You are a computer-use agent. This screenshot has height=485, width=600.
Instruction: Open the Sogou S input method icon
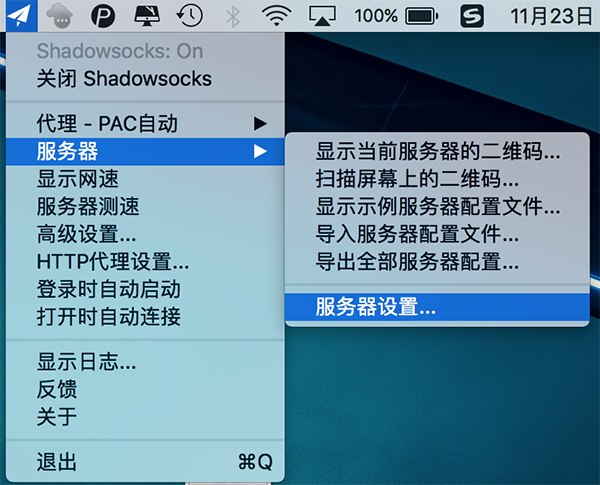tap(472, 16)
